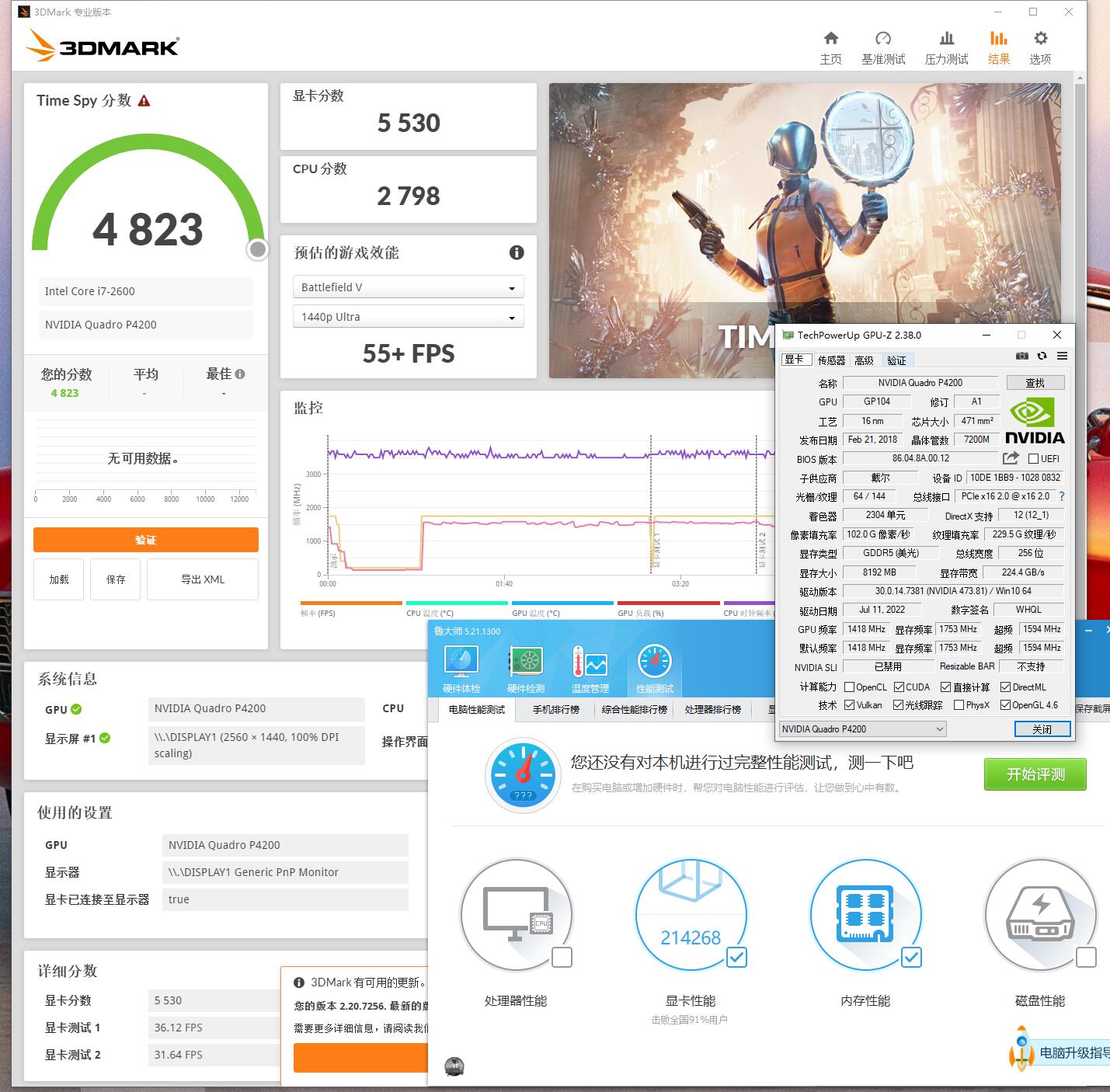Click the grey handle on the score gauge

(258, 249)
